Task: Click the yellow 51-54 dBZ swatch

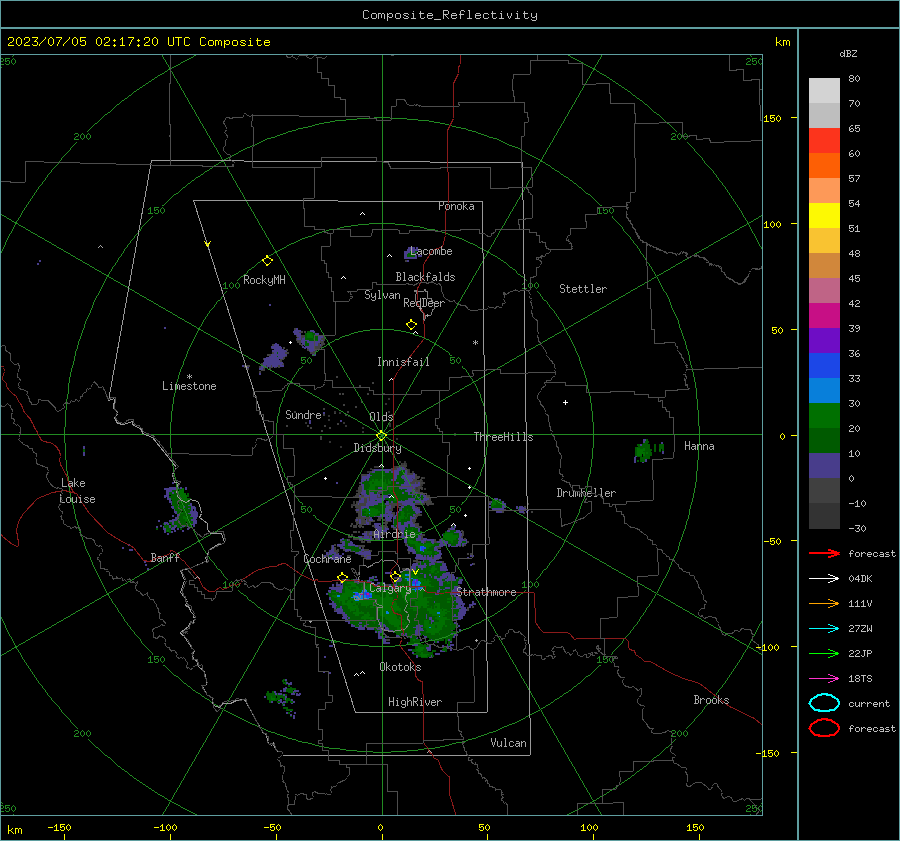Action: pos(824,215)
